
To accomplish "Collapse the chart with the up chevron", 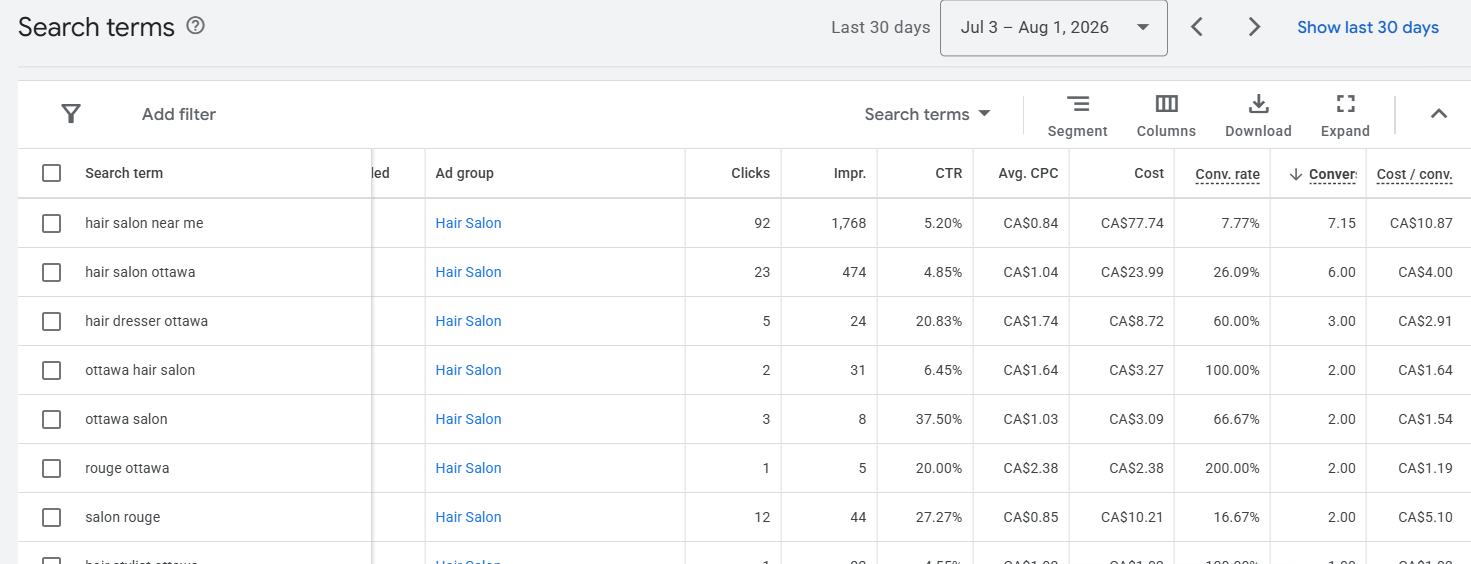I will (1438, 114).
